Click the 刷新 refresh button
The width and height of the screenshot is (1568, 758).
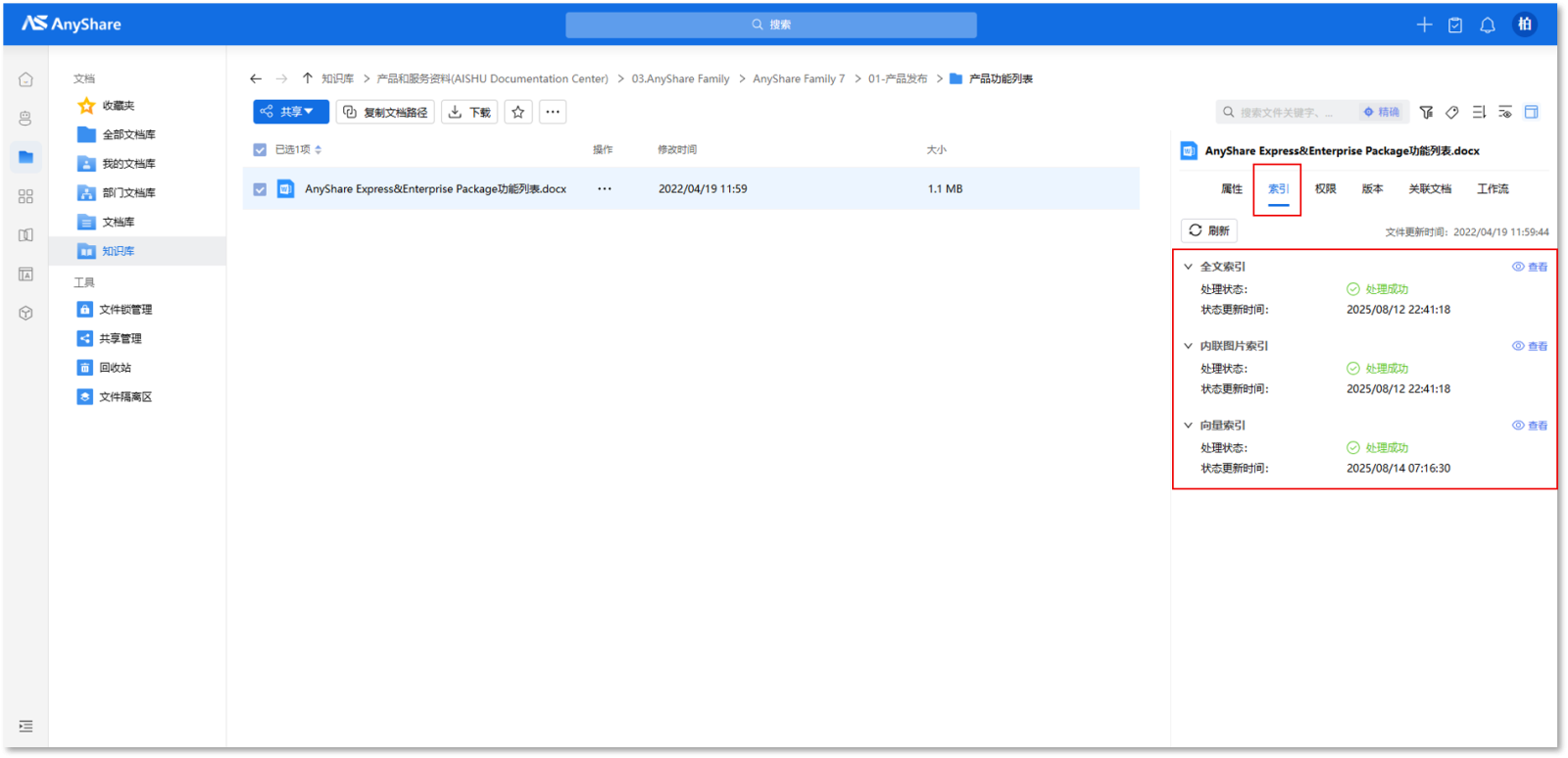coord(1209,230)
